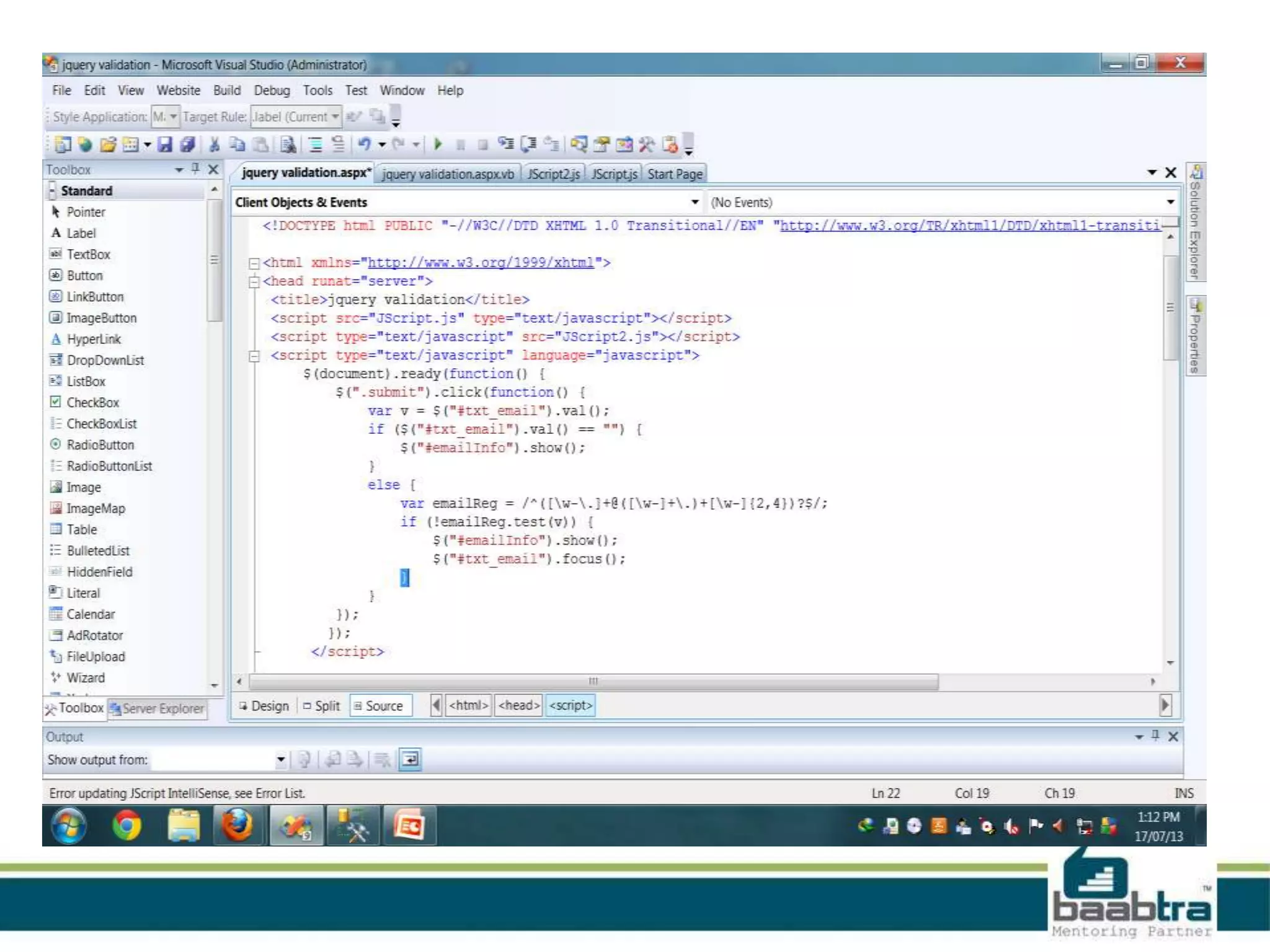Viewport: 1270px width, 952px height.
Task: Click the <head> tag navigator button
Action: pos(519,705)
